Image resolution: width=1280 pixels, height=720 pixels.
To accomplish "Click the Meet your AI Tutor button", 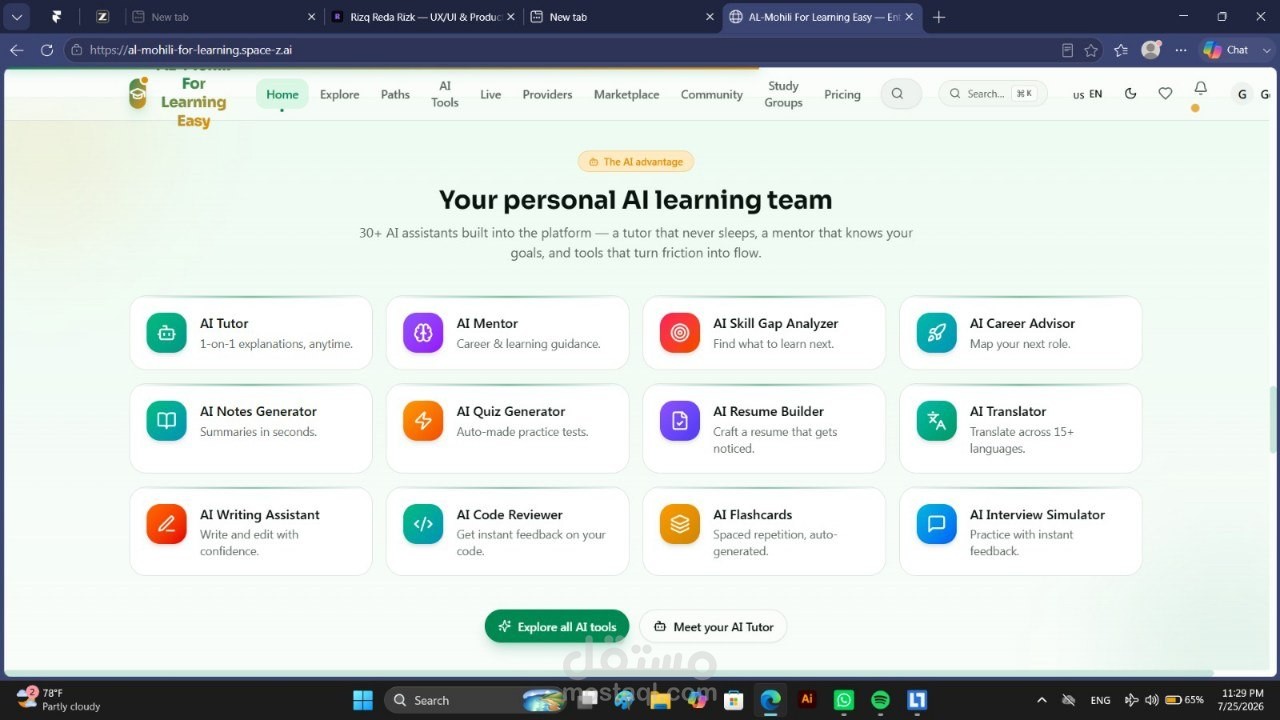I will [713, 627].
